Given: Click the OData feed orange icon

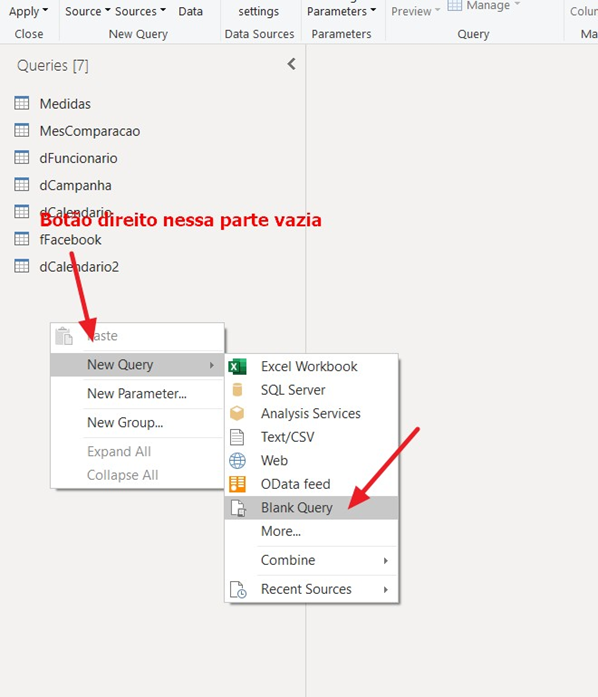Looking at the screenshot, I should [237, 484].
